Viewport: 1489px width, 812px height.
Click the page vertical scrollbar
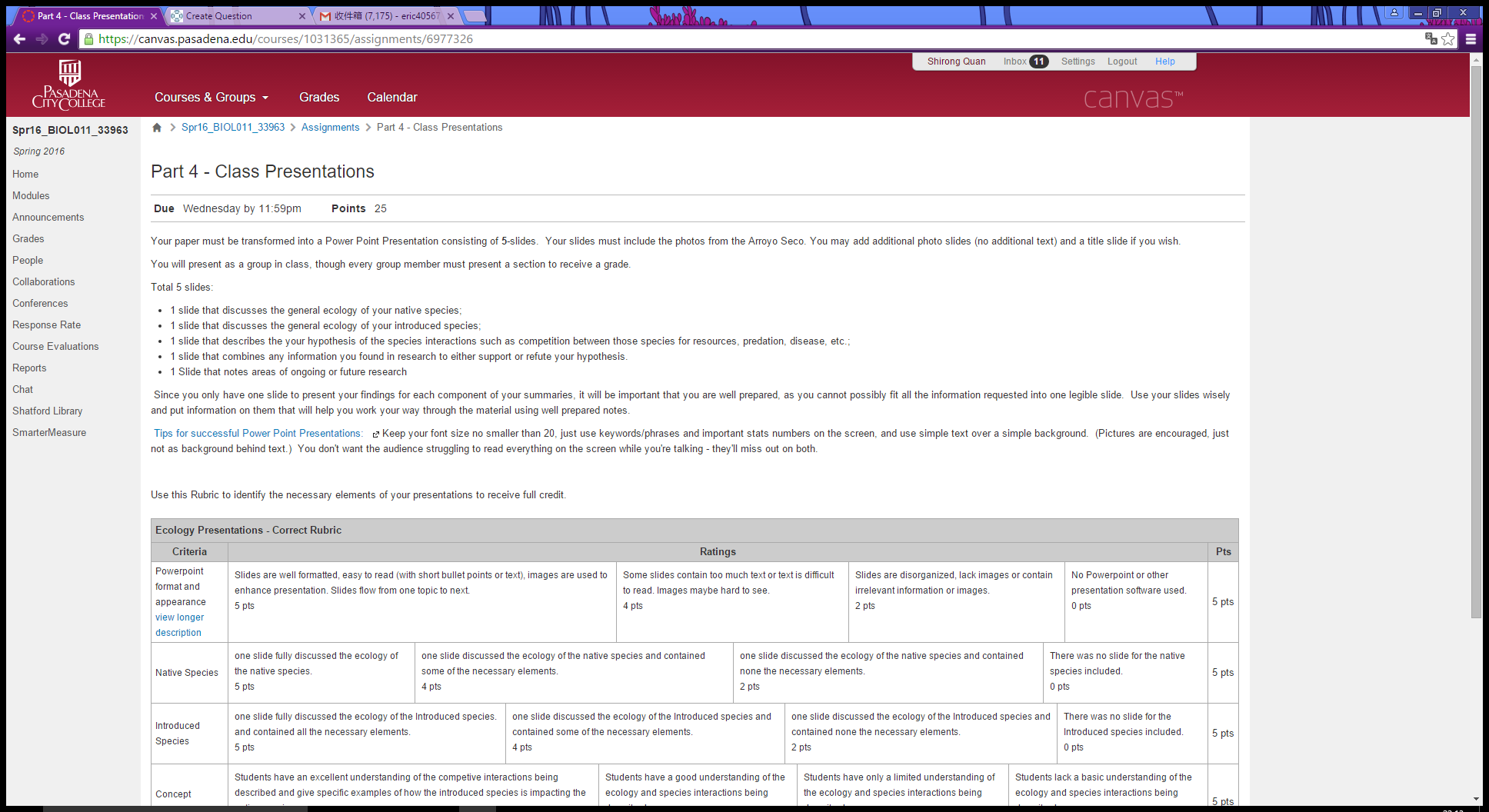pyautogui.click(x=1476, y=342)
